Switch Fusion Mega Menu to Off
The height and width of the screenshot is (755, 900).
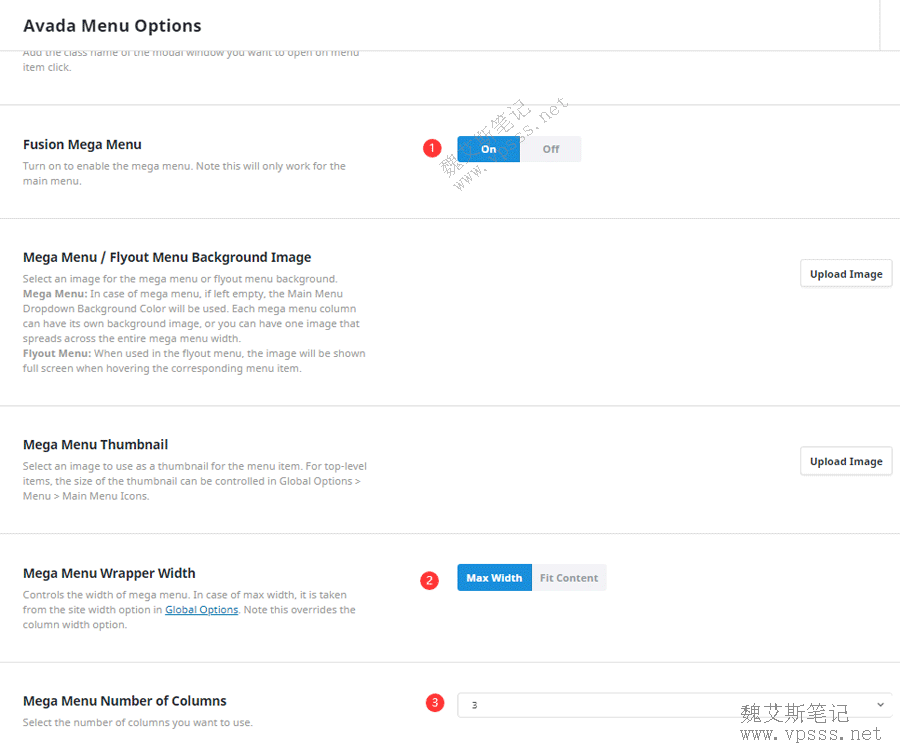pyautogui.click(x=551, y=149)
